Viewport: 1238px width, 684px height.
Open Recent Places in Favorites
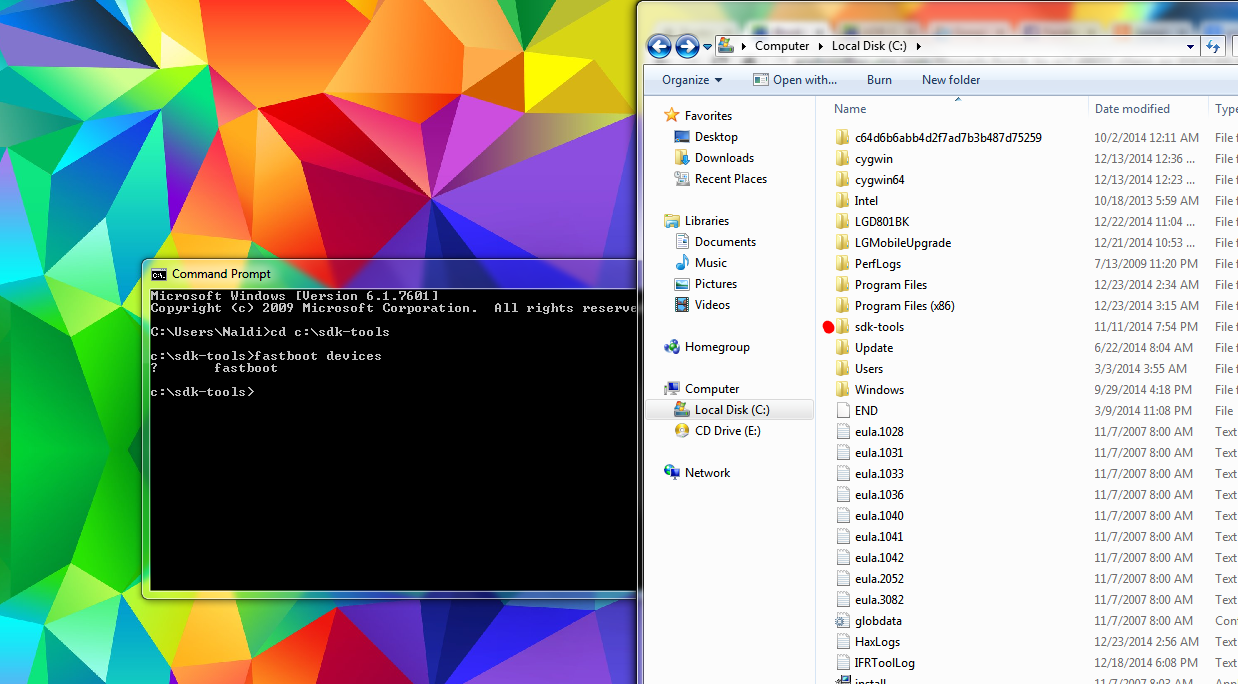(731, 179)
